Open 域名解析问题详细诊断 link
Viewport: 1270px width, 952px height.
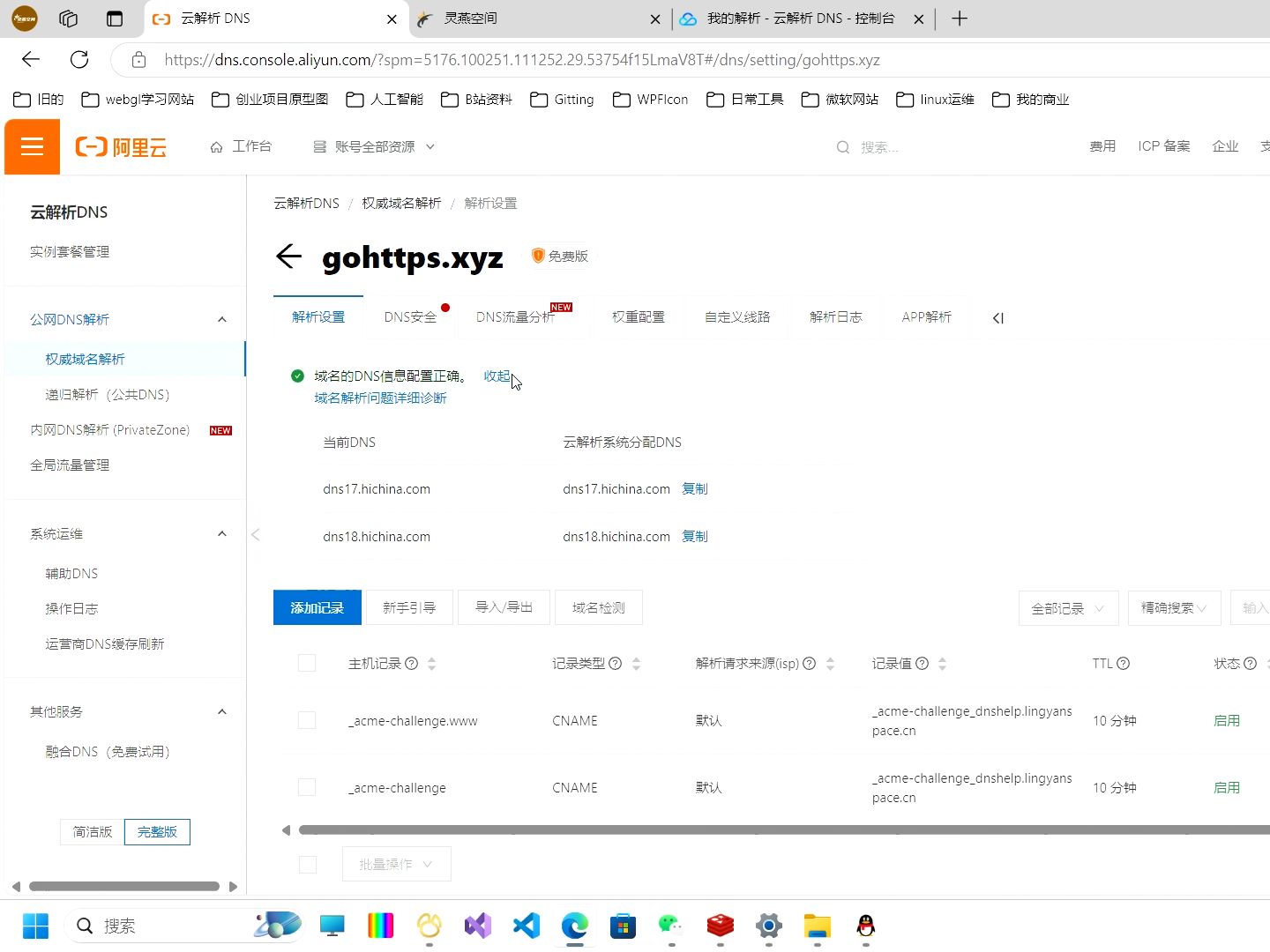380,398
